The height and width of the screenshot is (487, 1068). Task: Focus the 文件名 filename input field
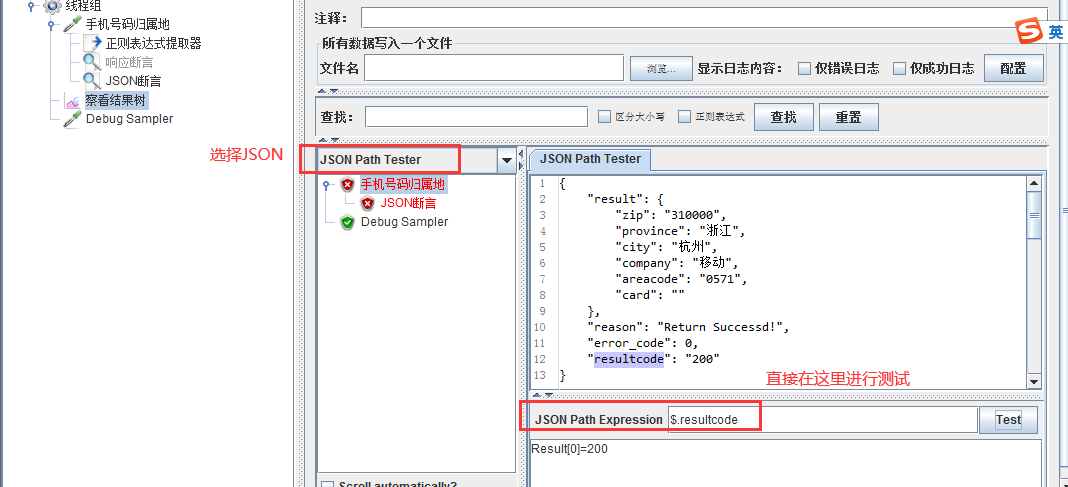[x=494, y=68]
